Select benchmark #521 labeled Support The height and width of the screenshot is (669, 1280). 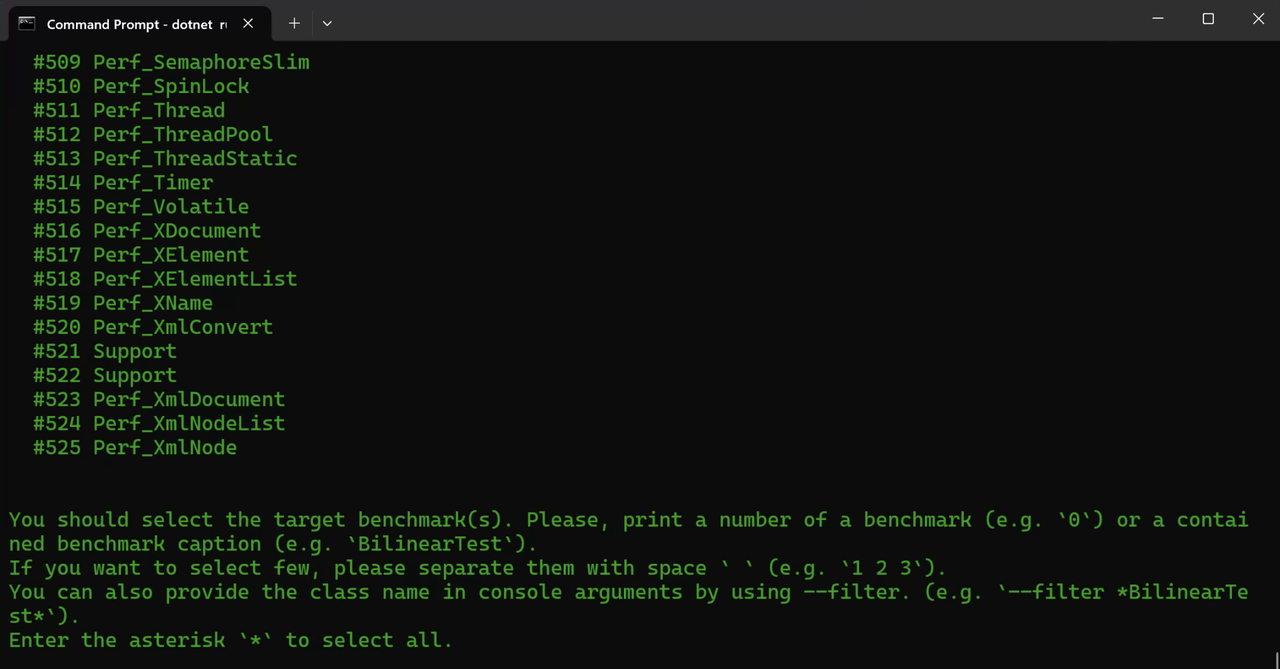[x=134, y=351]
